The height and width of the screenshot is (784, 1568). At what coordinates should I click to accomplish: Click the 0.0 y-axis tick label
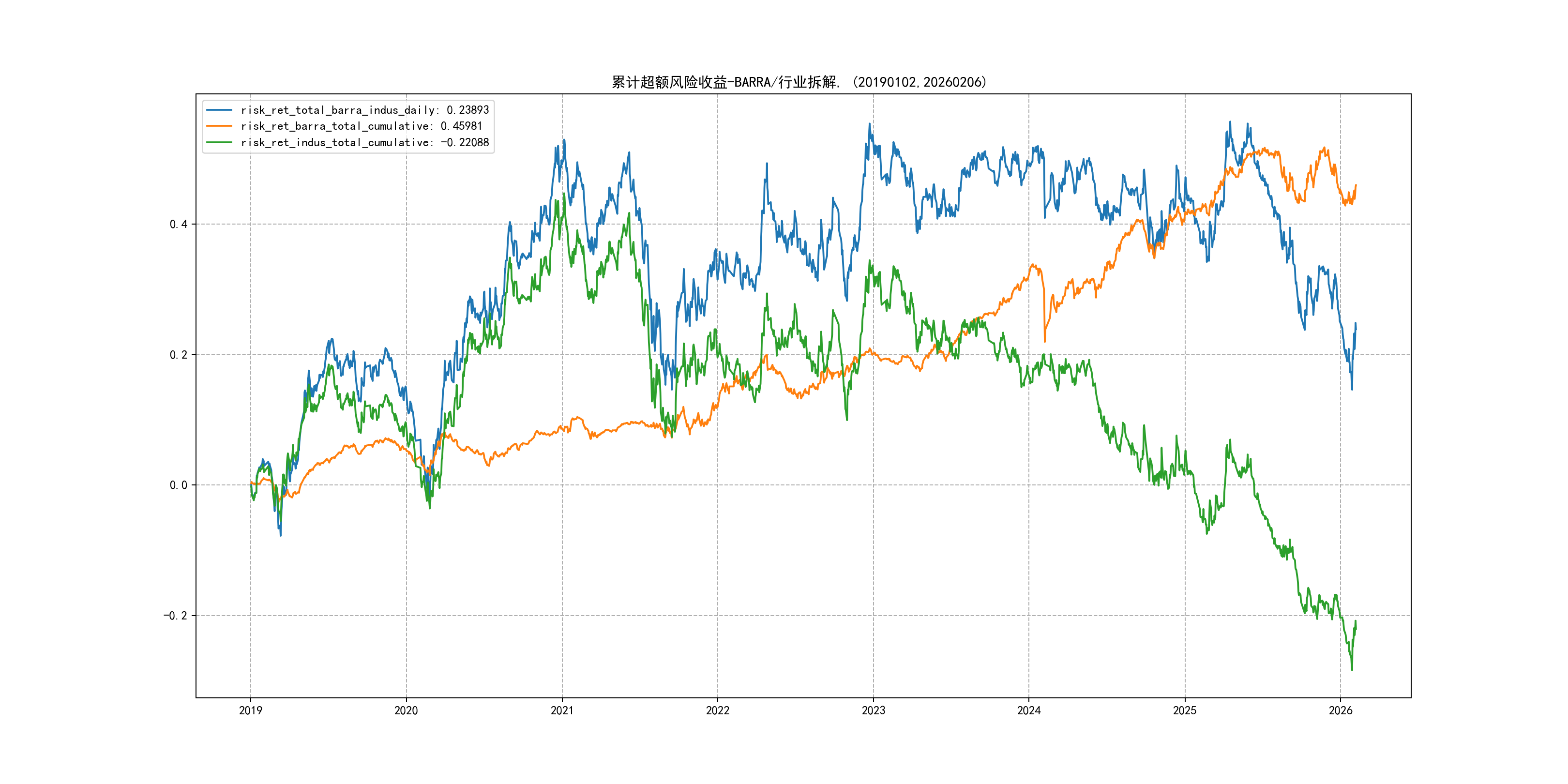[179, 485]
